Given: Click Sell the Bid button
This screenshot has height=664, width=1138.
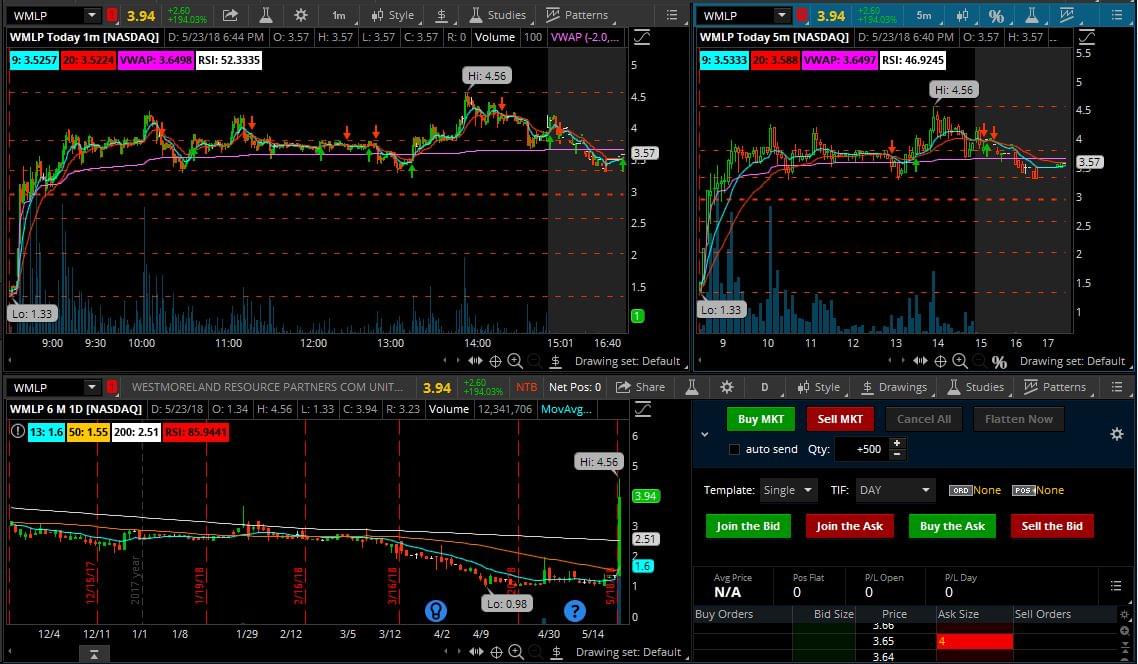Looking at the screenshot, I should tap(1052, 526).
